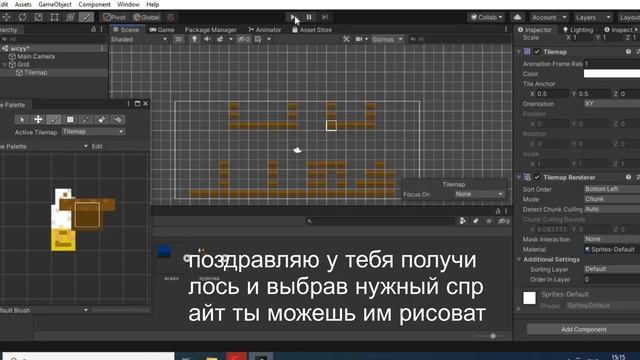Open the Asset Store tab

[312, 30]
